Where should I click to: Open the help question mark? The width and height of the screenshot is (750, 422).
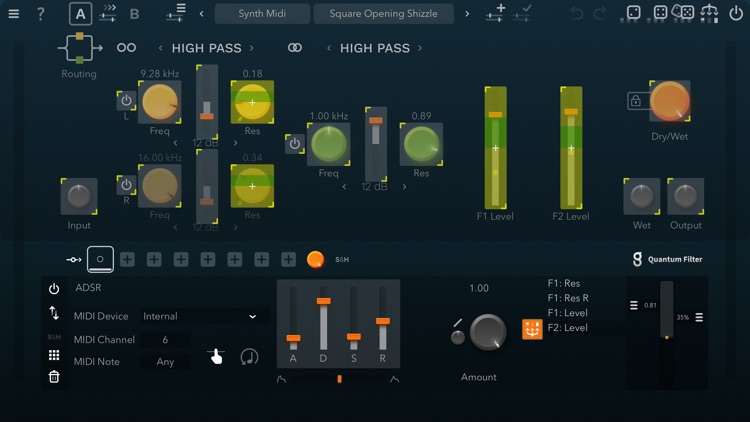click(x=41, y=13)
